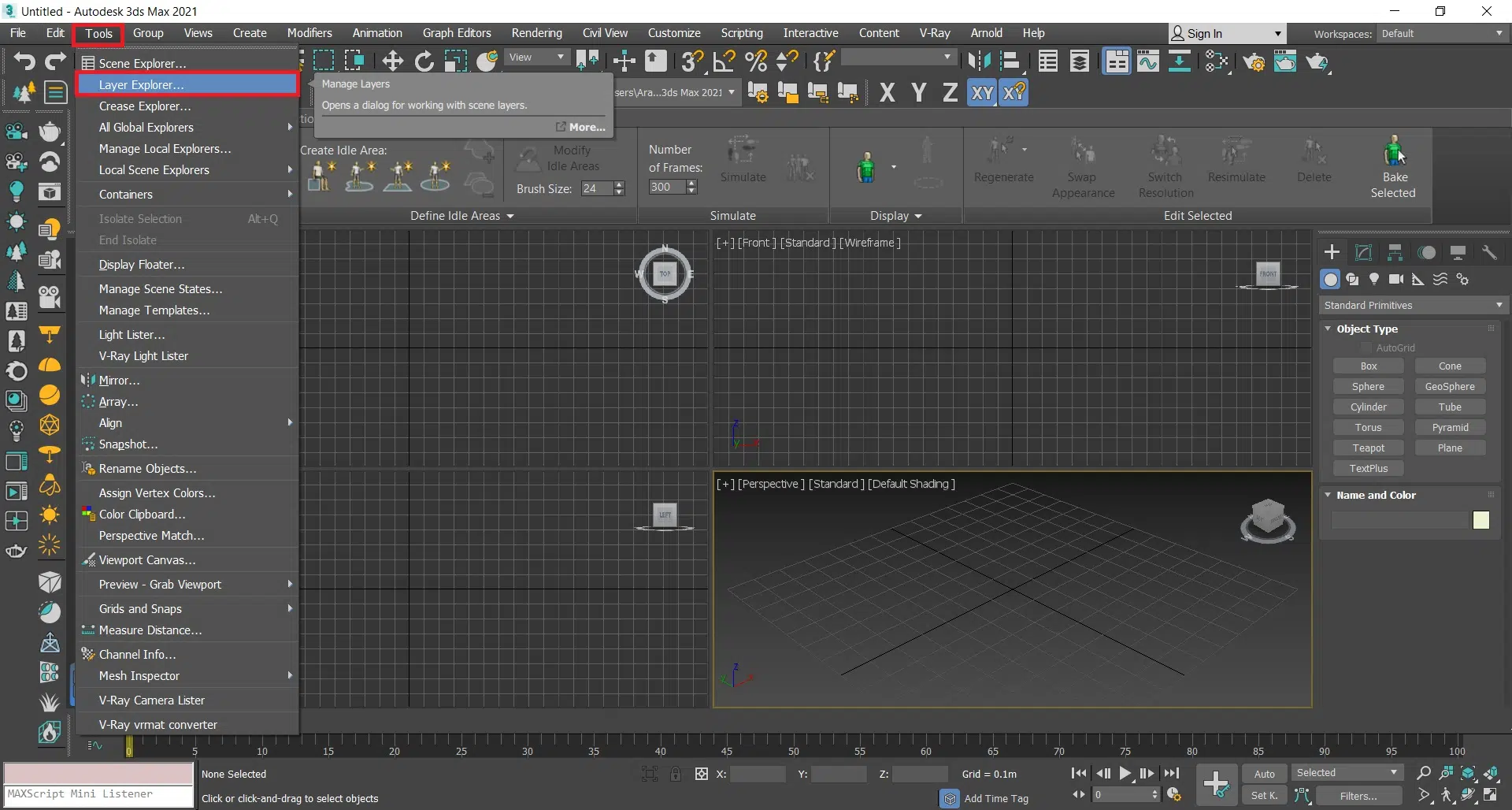Collapse the Object Type rollout

click(x=1329, y=329)
